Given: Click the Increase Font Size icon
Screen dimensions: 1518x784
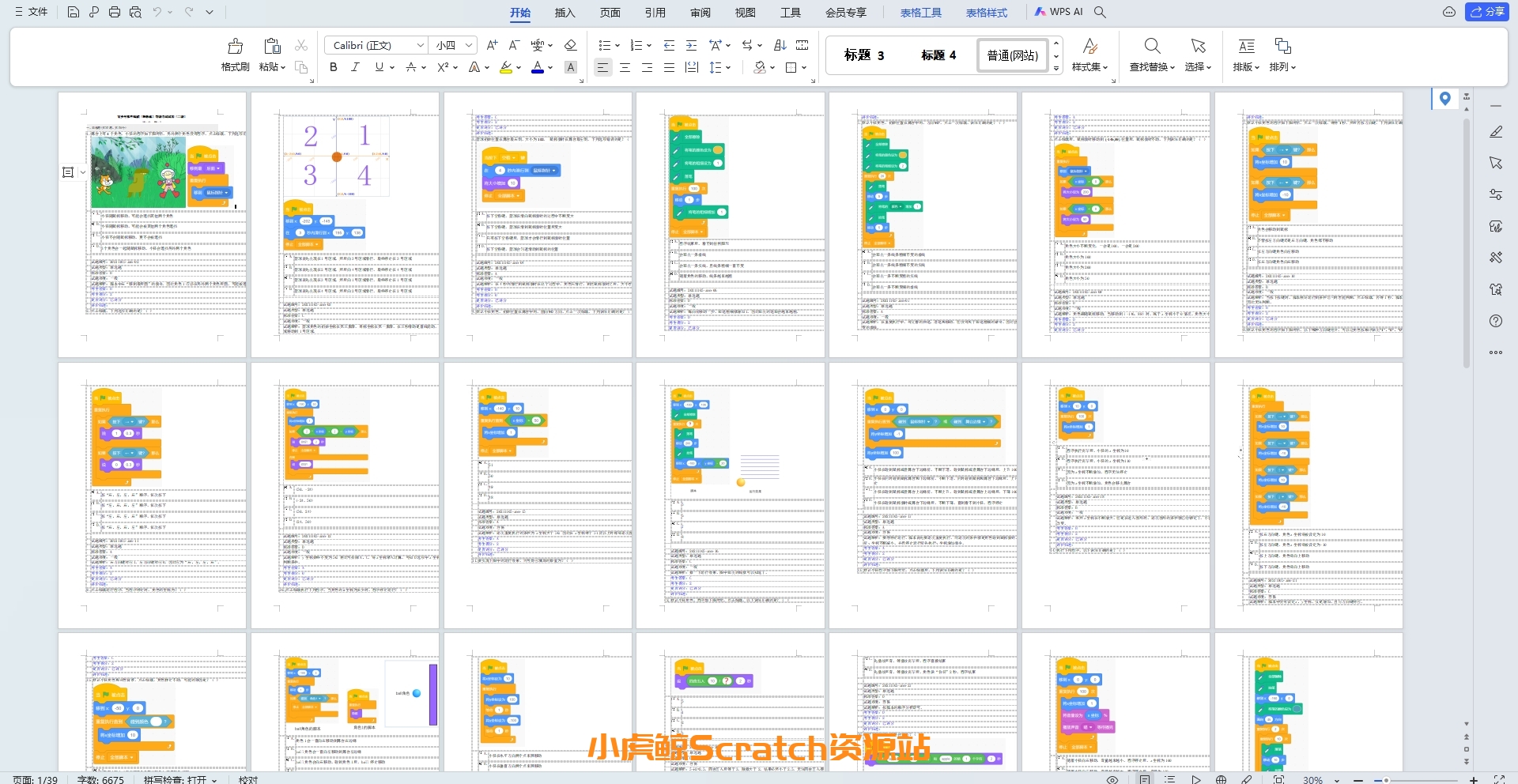Looking at the screenshot, I should click(493, 45).
